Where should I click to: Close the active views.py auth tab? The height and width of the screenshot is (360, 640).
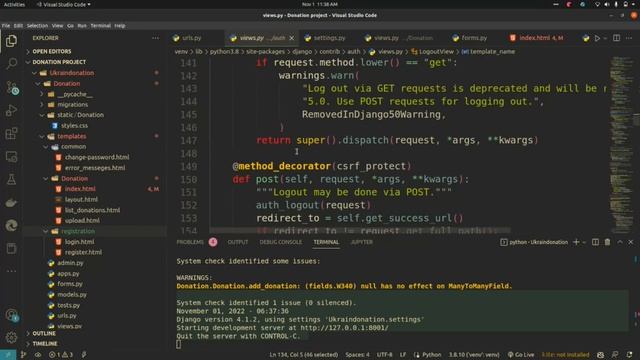(291, 38)
